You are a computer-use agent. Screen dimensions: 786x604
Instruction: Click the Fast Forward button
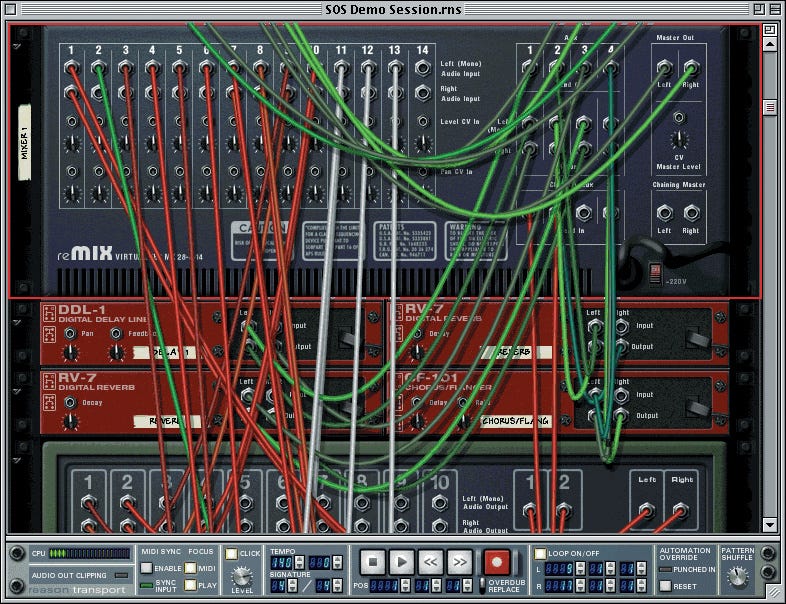click(x=460, y=562)
